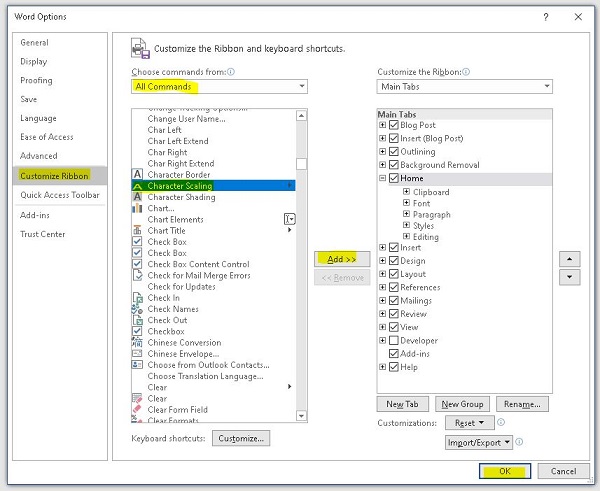Image resolution: width=600 pixels, height=491 pixels.
Task: Click the Character Shading command icon
Action: (137, 197)
